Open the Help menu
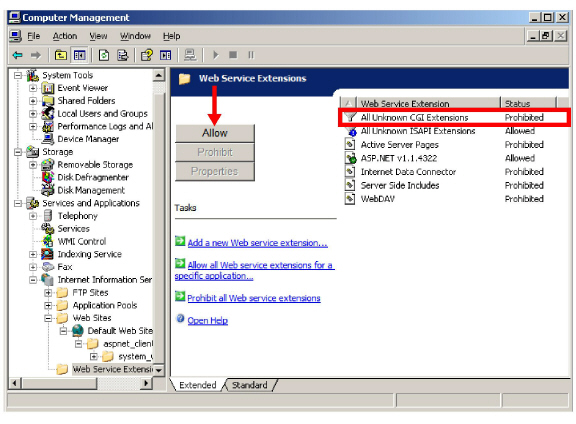 pos(172,36)
